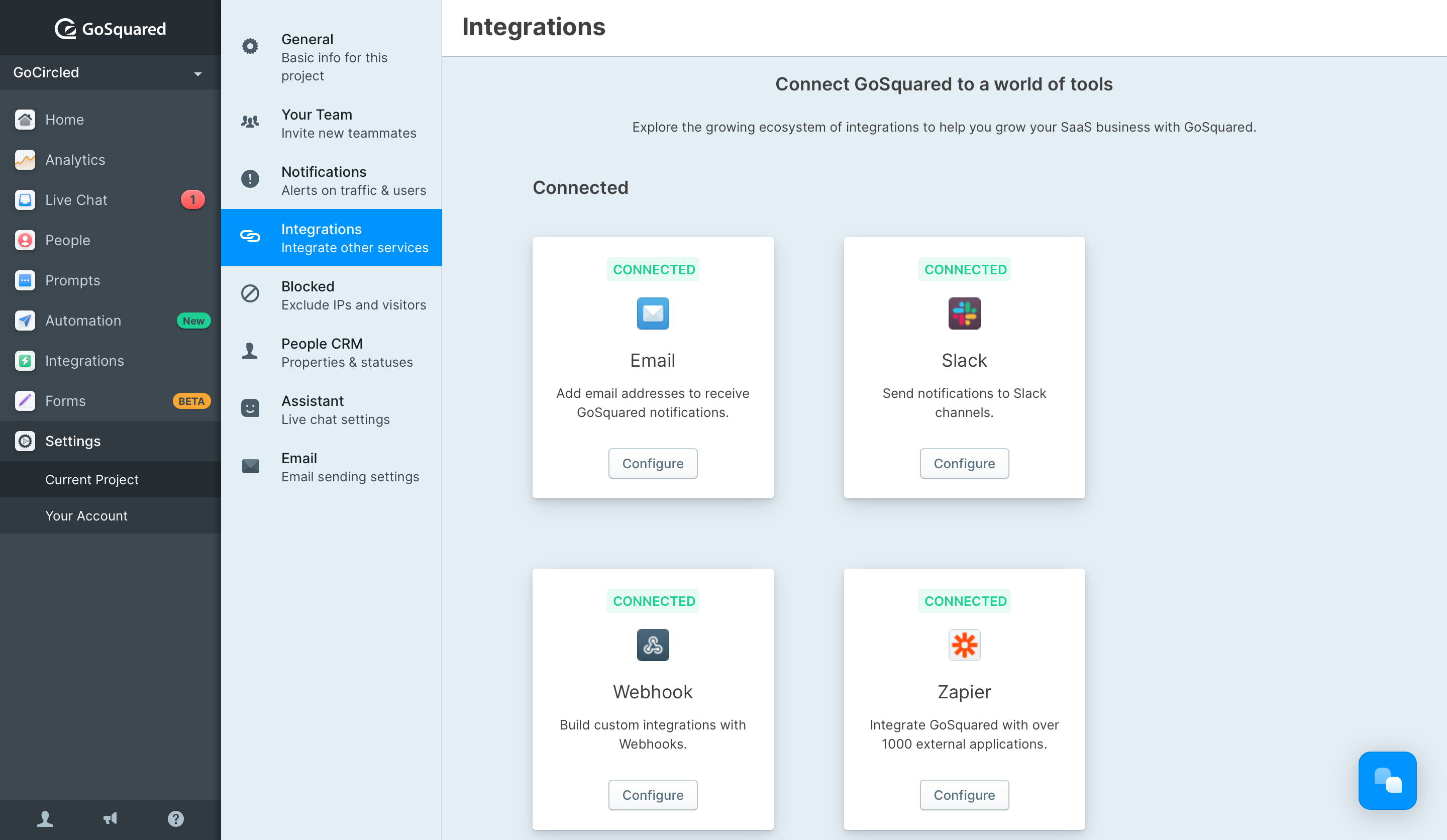Open Assistant live chat settings
1447x840 pixels.
click(x=331, y=410)
